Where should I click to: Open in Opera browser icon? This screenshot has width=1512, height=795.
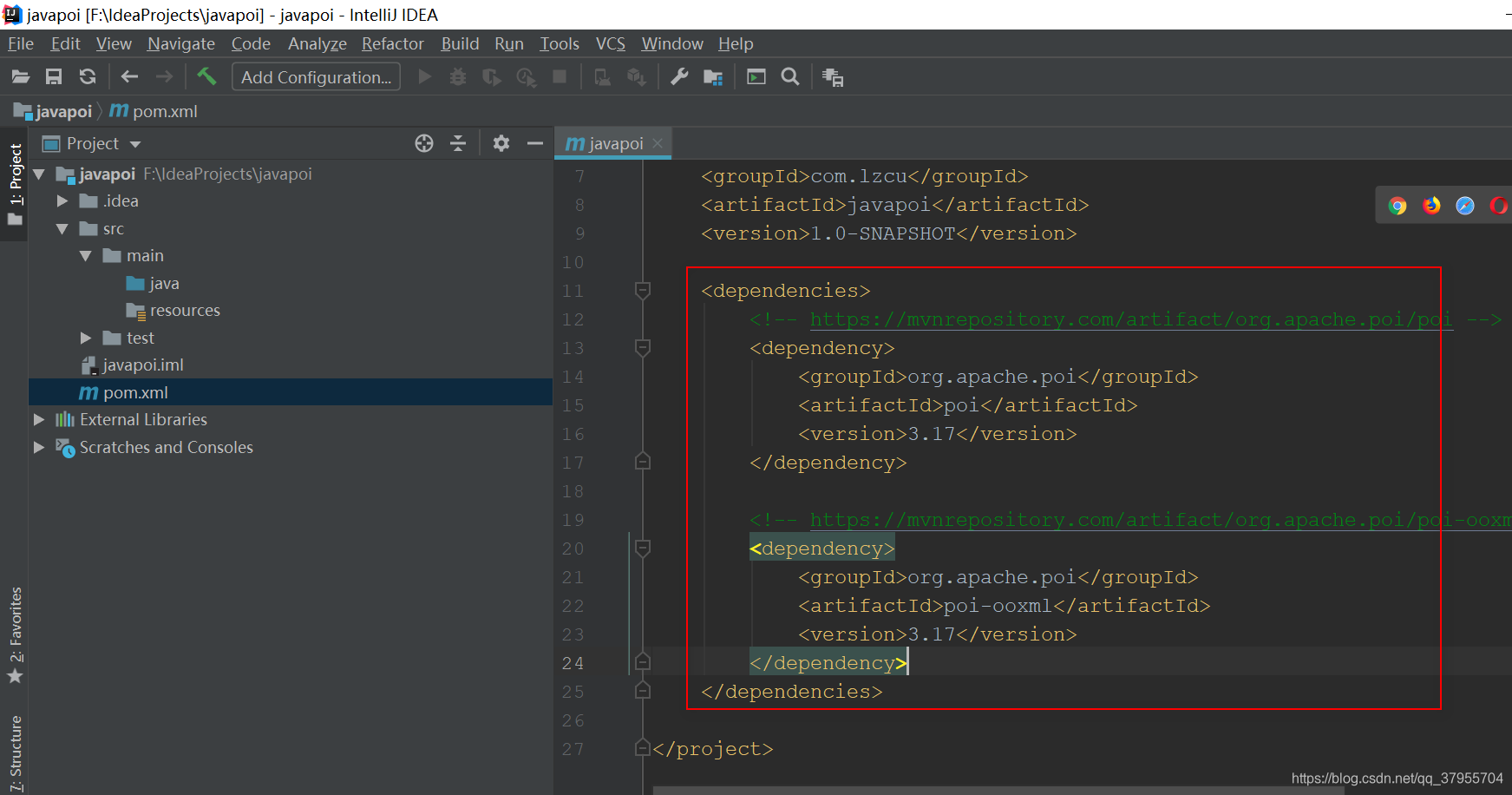tap(1499, 206)
